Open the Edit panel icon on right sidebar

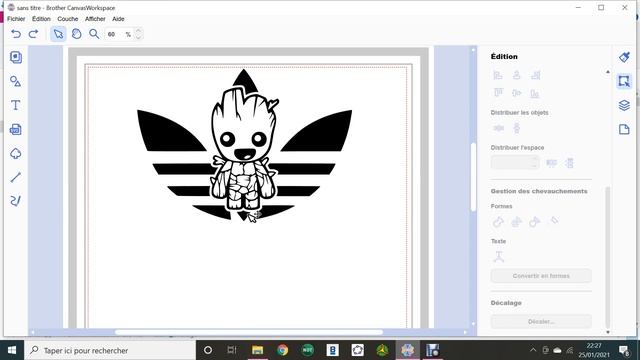(624, 81)
